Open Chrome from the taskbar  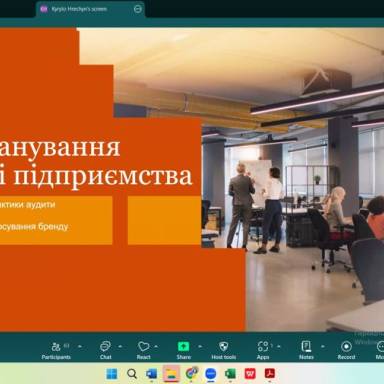click(191, 374)
